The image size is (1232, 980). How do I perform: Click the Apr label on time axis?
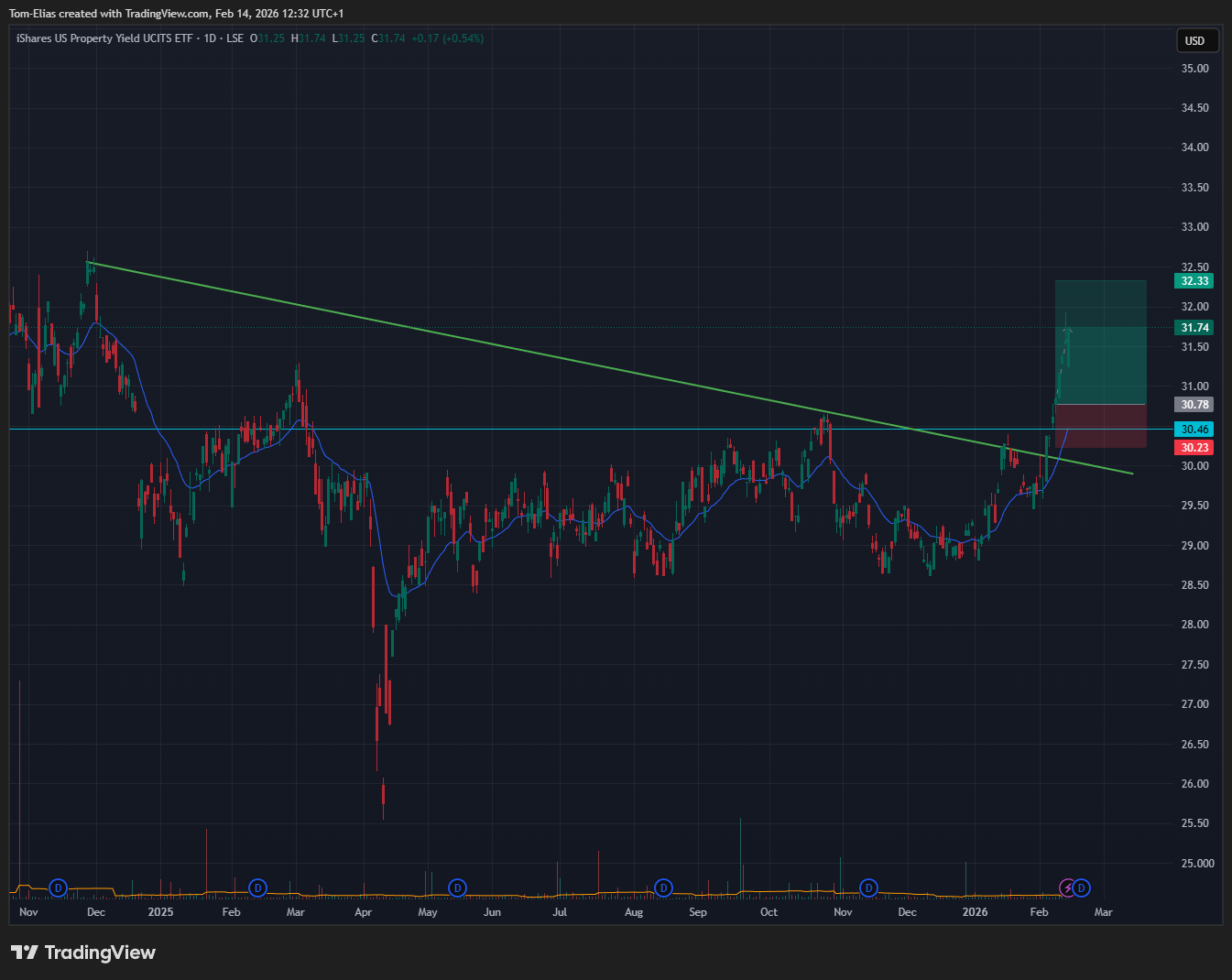364,912
